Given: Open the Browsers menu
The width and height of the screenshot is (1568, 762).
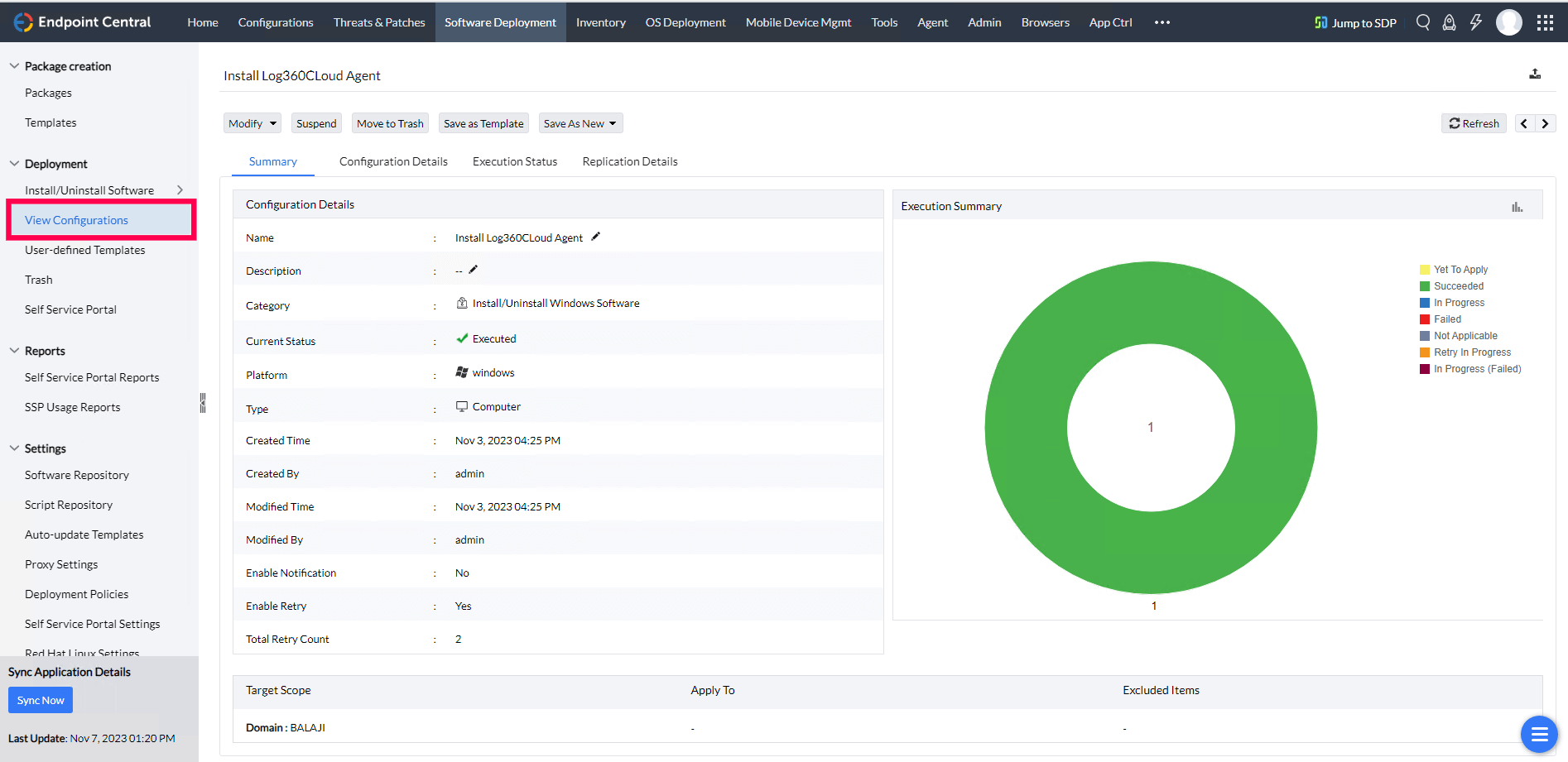Looking at the screenshot, I should (1046, 22).
